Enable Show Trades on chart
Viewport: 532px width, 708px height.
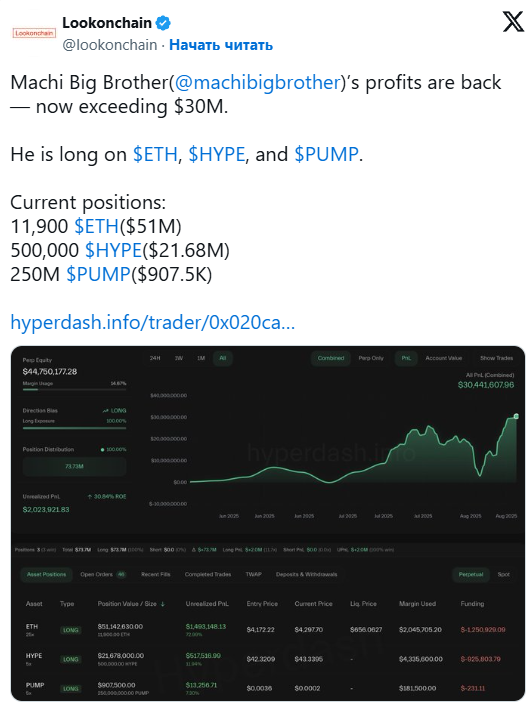[496, 358]
